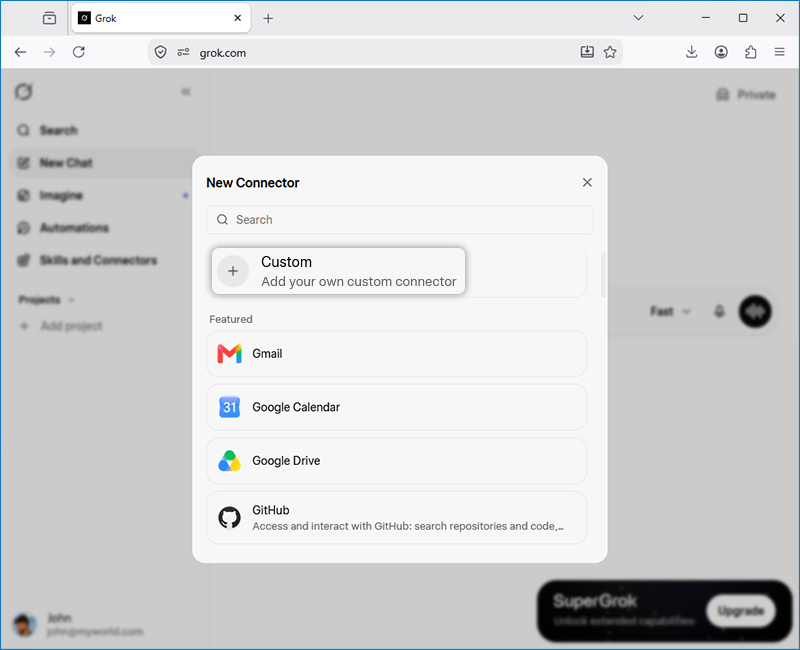800x650 pixels.
Task: Open the Firefox account icon
Action: [x=721, y=52]
